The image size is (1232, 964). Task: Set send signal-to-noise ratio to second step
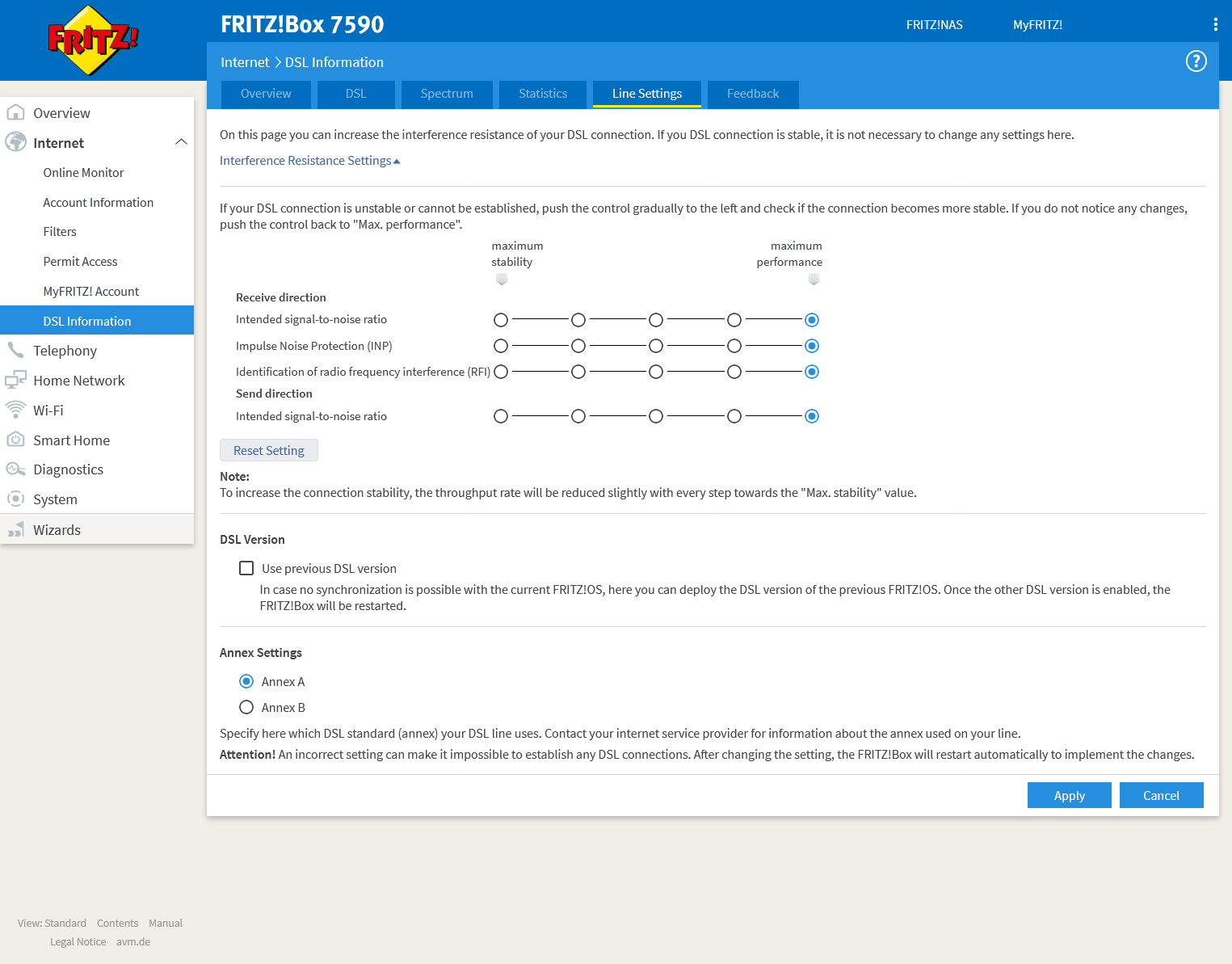pyautogui.click(x=578, y=416)
